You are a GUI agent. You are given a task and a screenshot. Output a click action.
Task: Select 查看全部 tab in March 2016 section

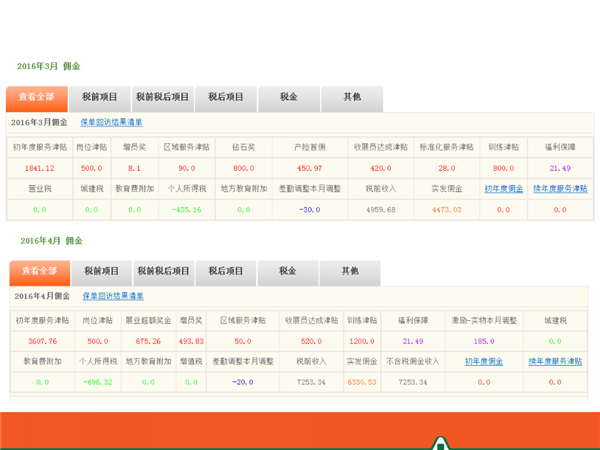[38, 97]
